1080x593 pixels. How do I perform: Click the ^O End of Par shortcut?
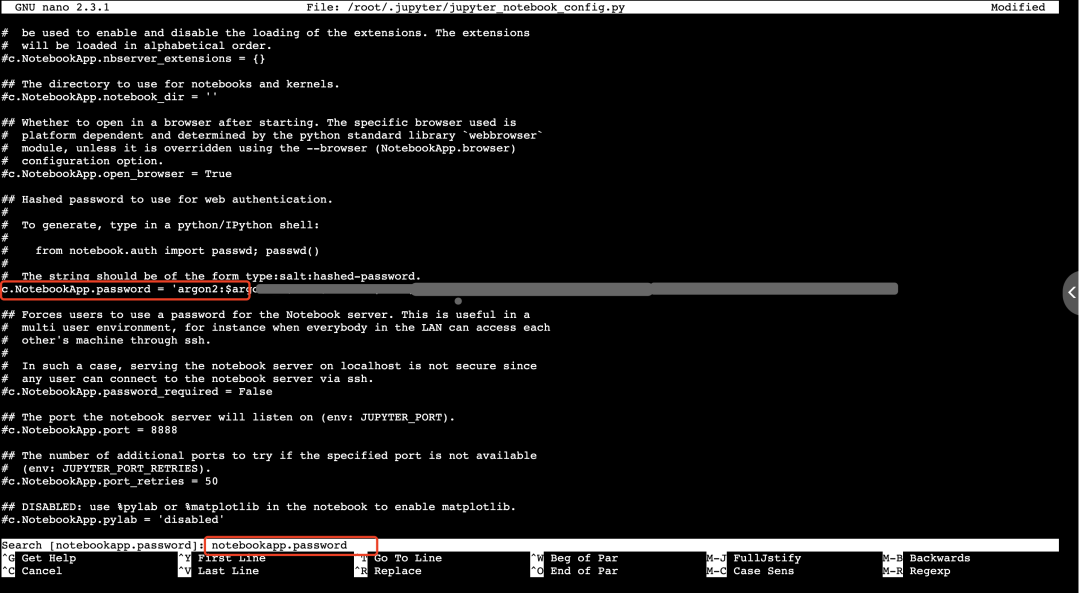tap(574, 571)
